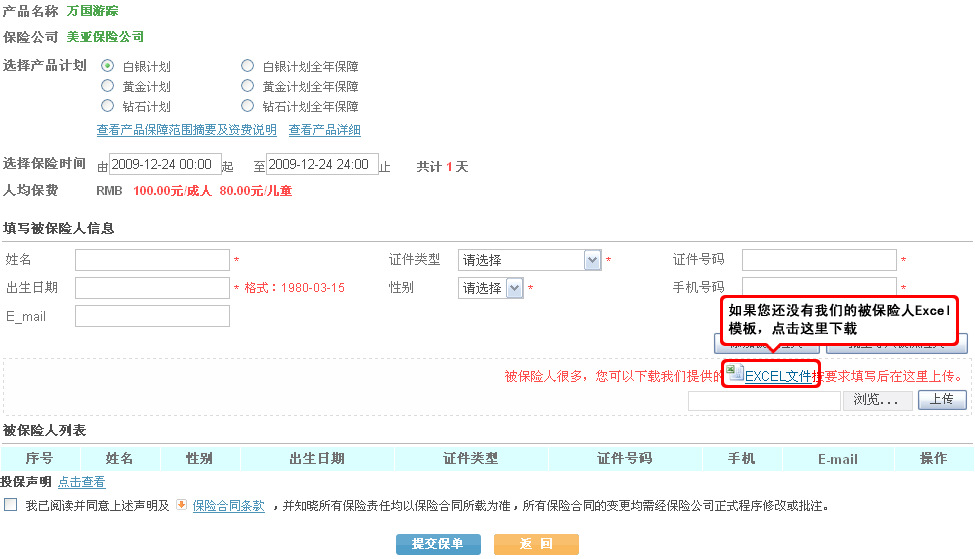
Task: Open the 保险合同条款 link
Action: pos(229,506)
